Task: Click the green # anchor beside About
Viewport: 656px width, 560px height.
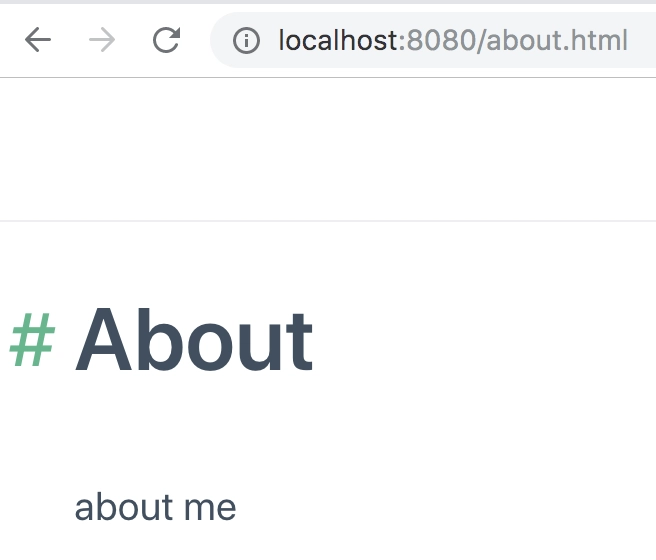Action: pyautogui.click(x=32, y=340)
